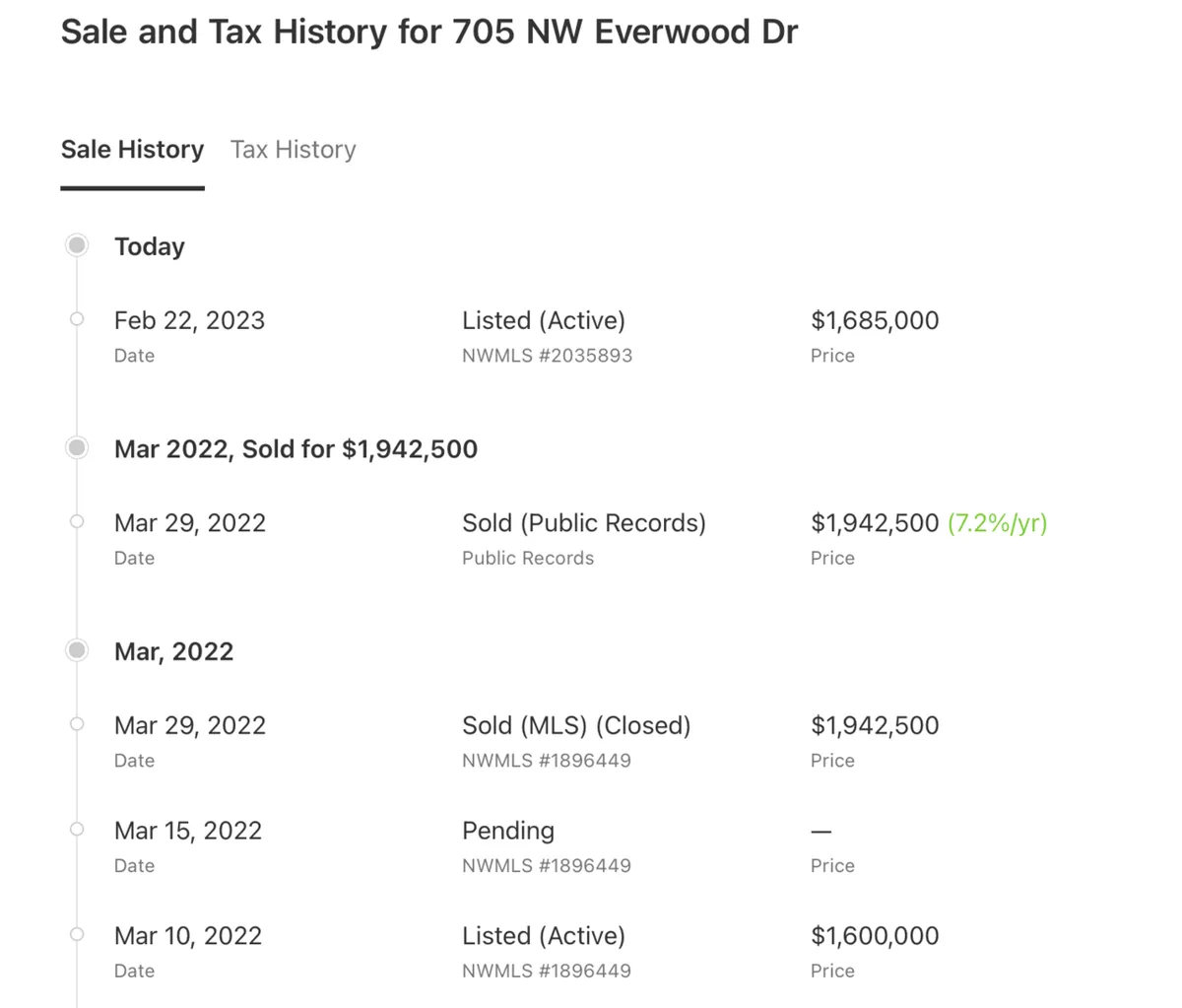Select the Sale History tab
The height and width of the screenshot is (1008, 1182).
pos(132,150)
